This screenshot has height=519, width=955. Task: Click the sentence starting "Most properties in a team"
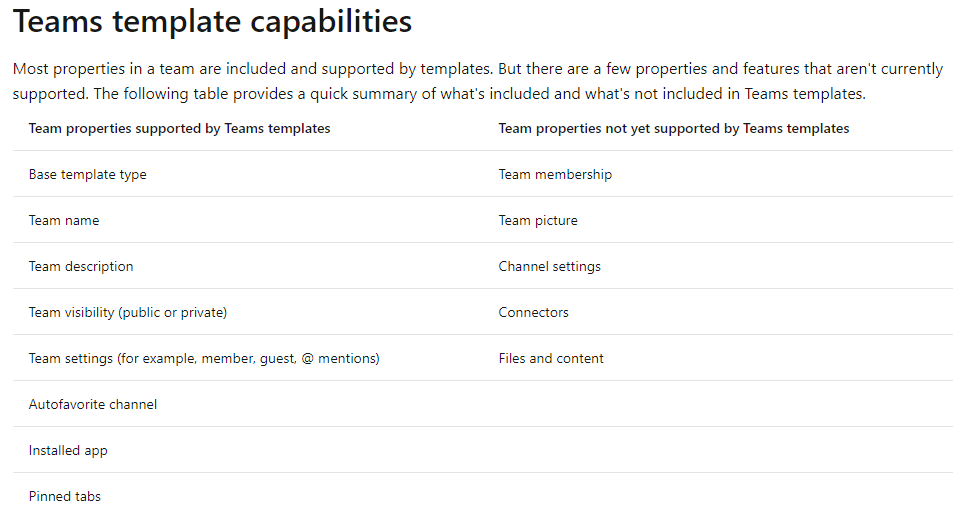pyautogui.click(x=250, y=69)
